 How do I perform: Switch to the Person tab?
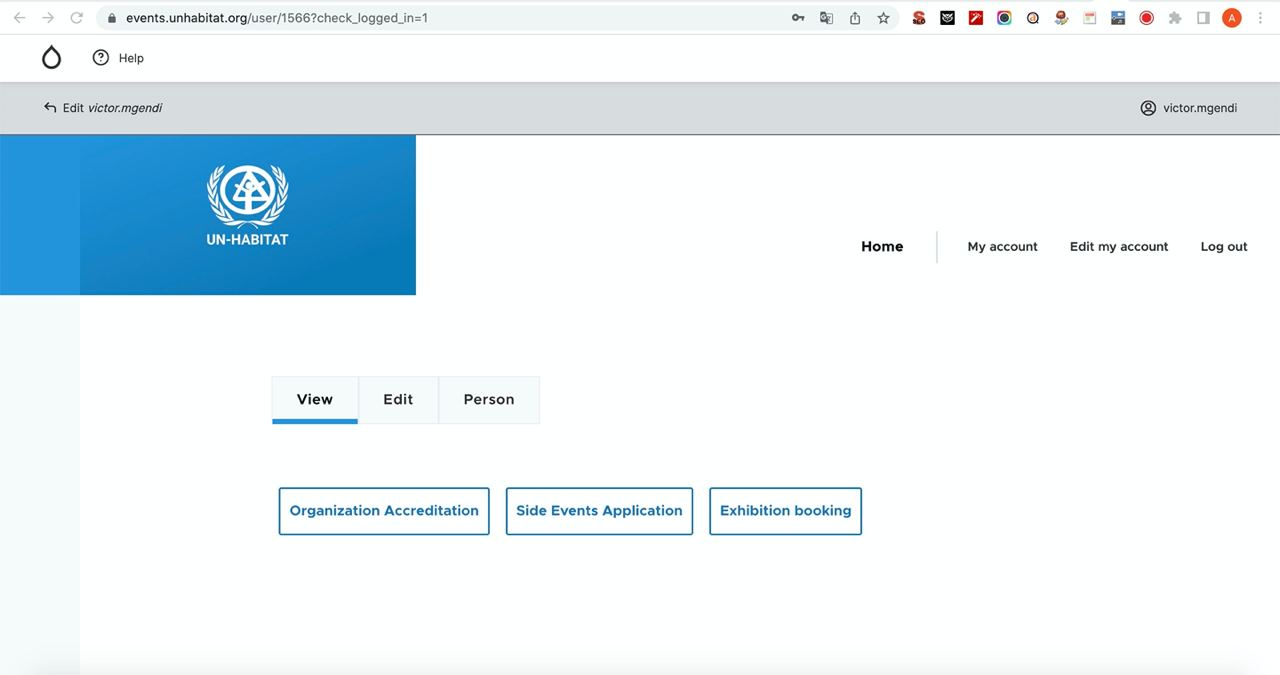point(489,399)
